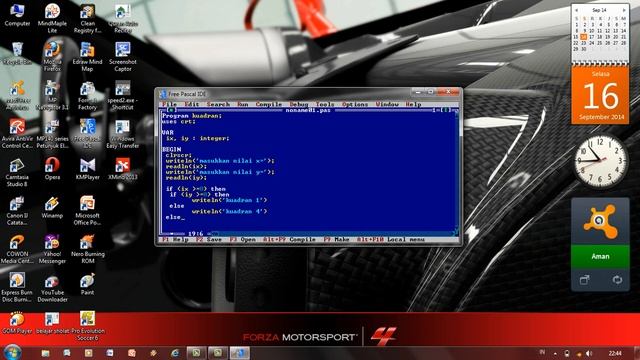The image size is (640, 360).
Task: Close the noname01.pas editor using its bracket box
Action: click(171, 110)
